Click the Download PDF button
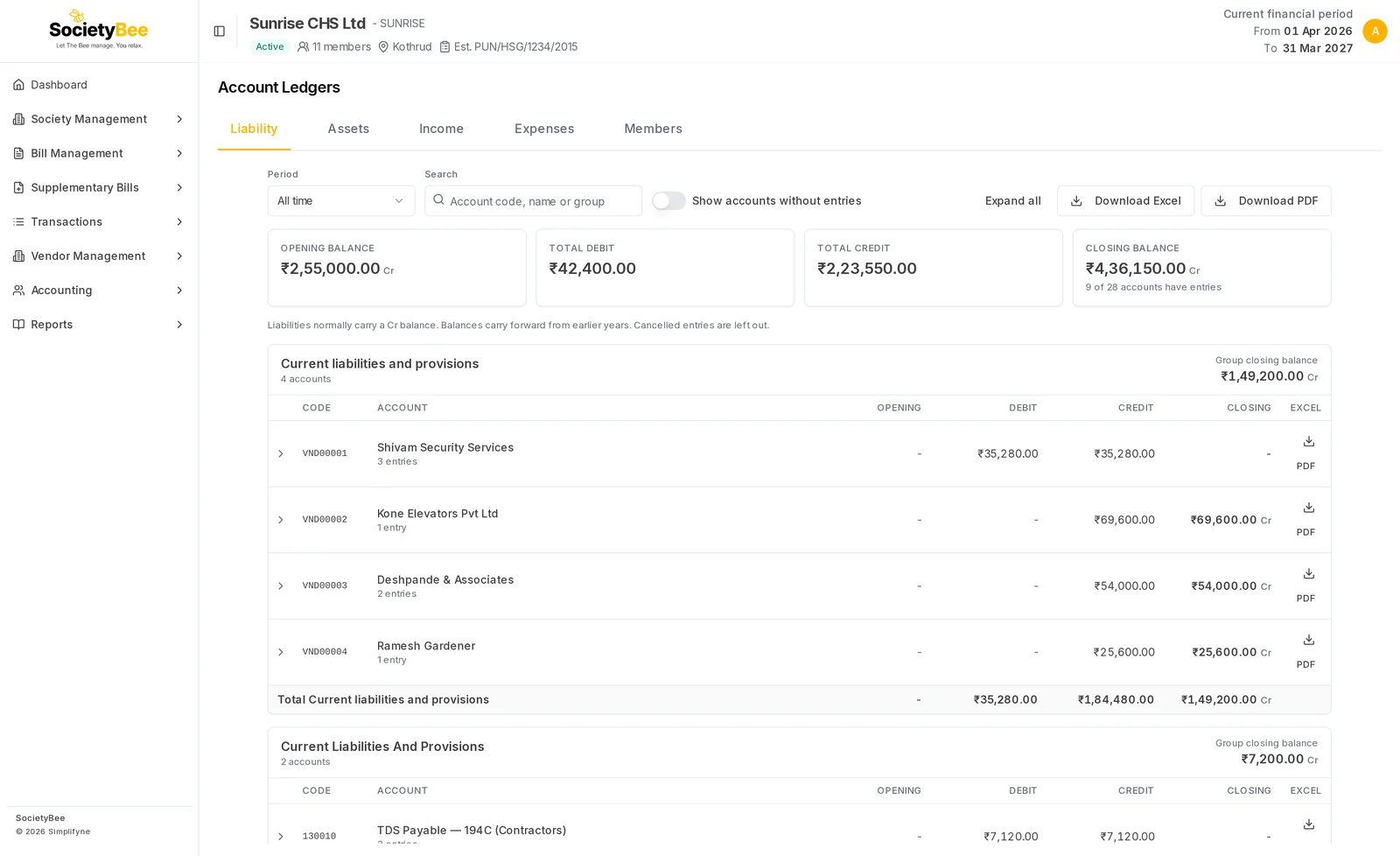1400x856 pixels. coord(1265,200)
